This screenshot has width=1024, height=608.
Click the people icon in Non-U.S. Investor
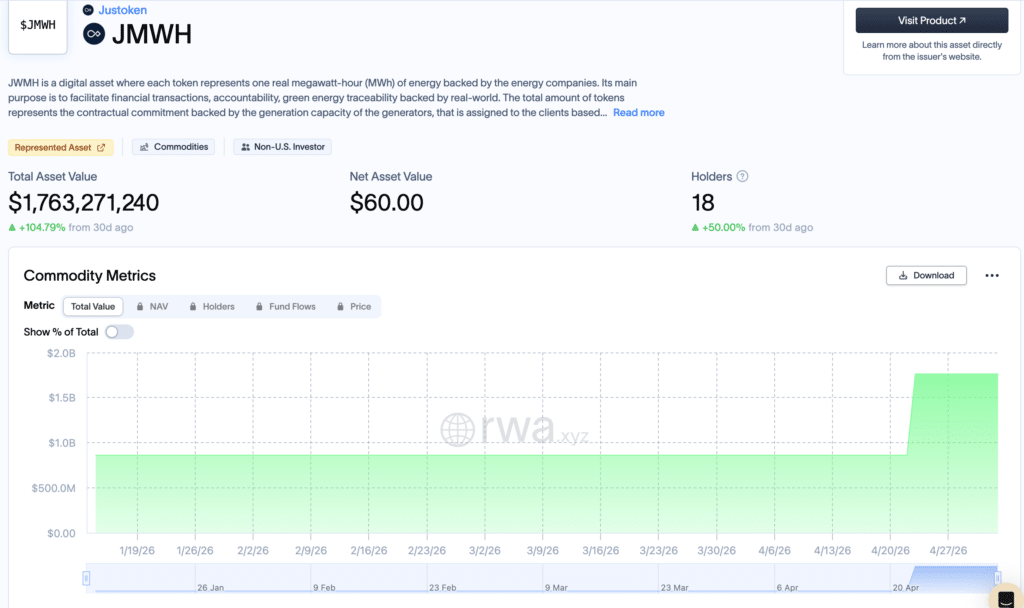point(246,147)
